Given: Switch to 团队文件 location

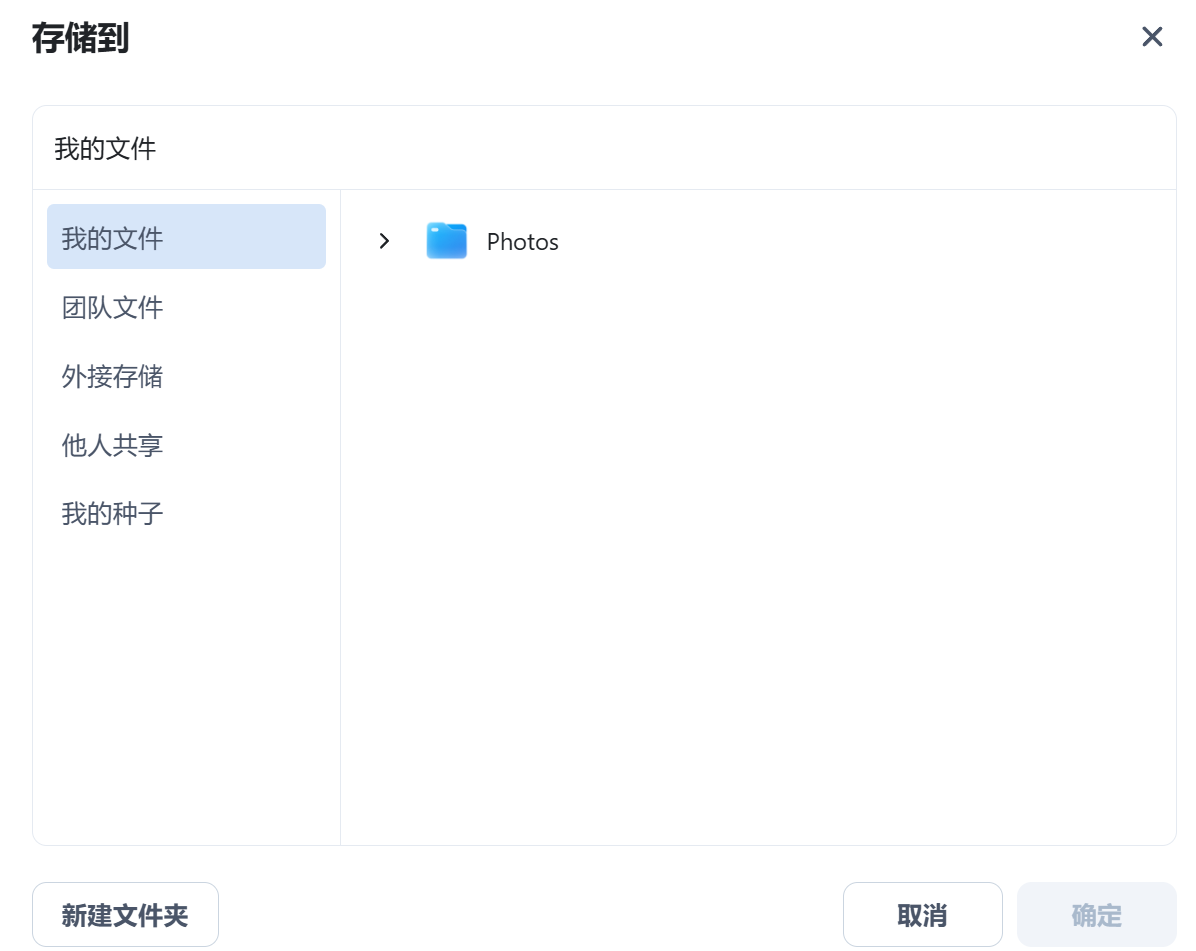Looking at the screenshot, I should click(113, 307).
